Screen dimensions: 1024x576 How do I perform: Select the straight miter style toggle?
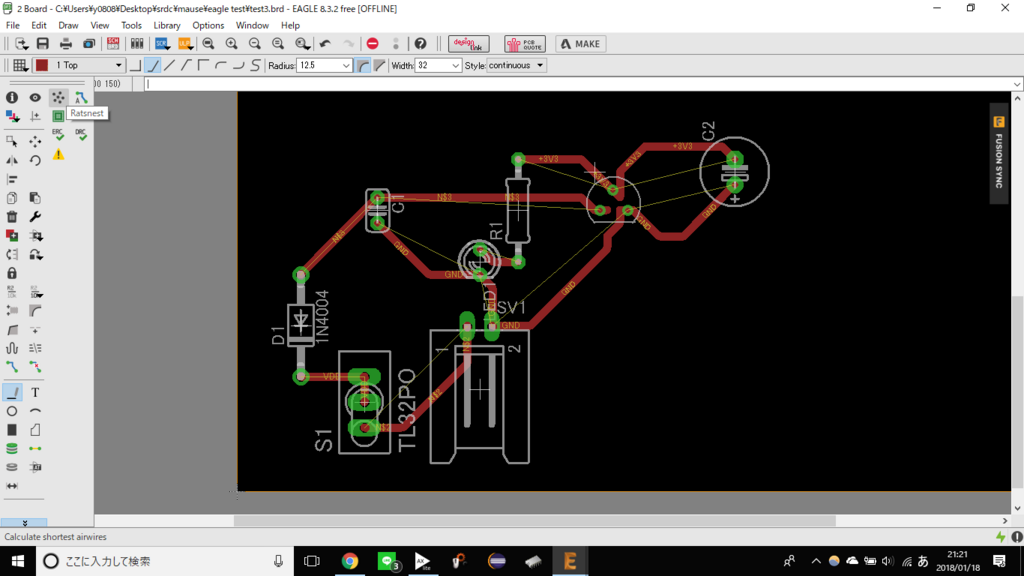pyautogui.click(x=379, y=65)
